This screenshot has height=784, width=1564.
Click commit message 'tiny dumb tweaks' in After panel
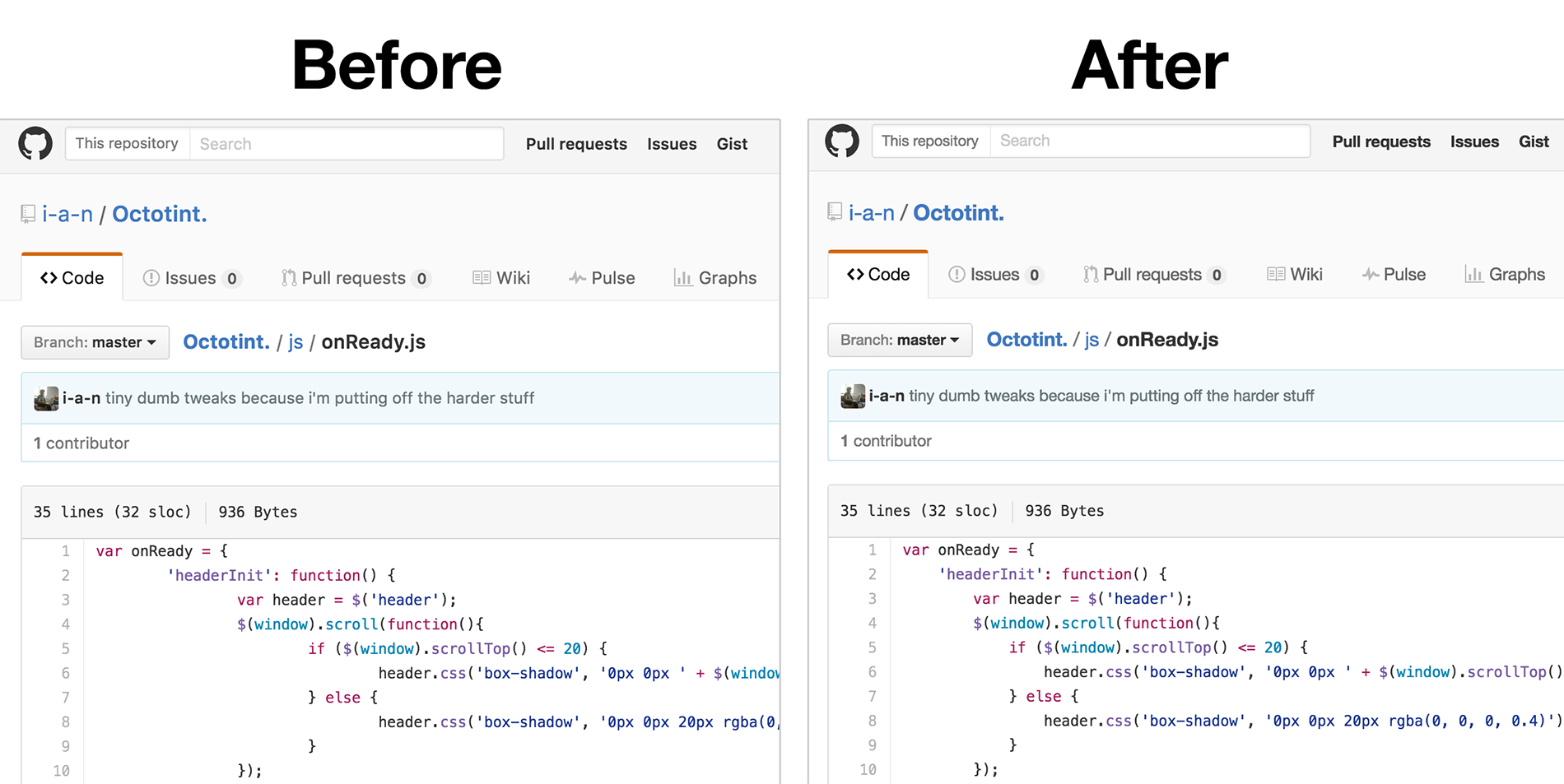tap(1111, 396)
